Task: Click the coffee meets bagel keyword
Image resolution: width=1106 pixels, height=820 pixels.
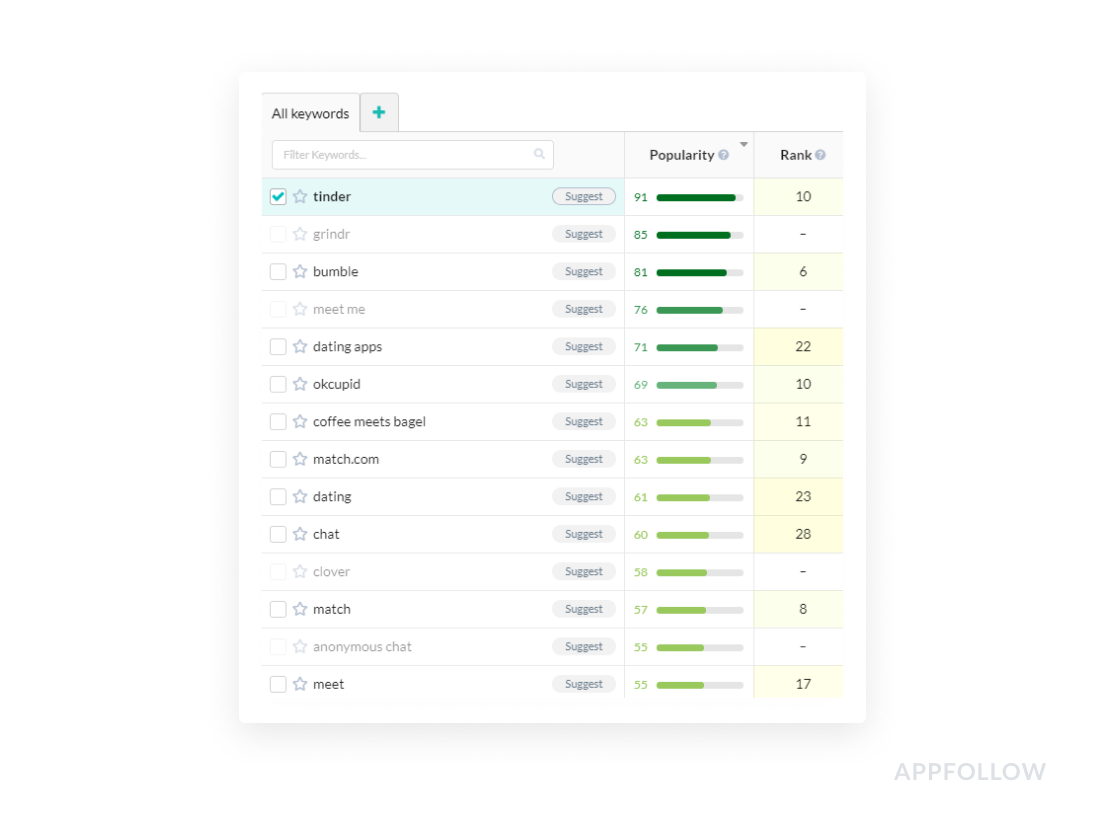Action: coord(369,422)
